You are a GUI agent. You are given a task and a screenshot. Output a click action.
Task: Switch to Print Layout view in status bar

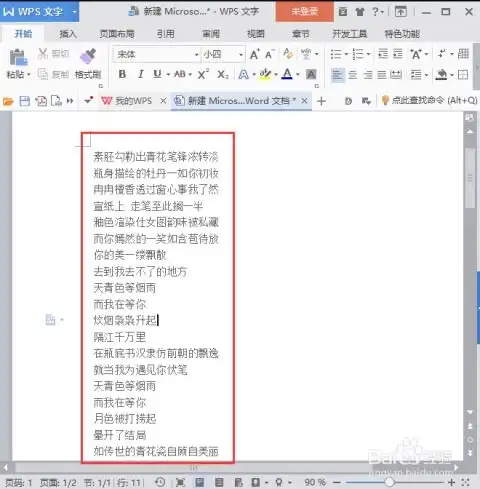(x=200, y=482)
